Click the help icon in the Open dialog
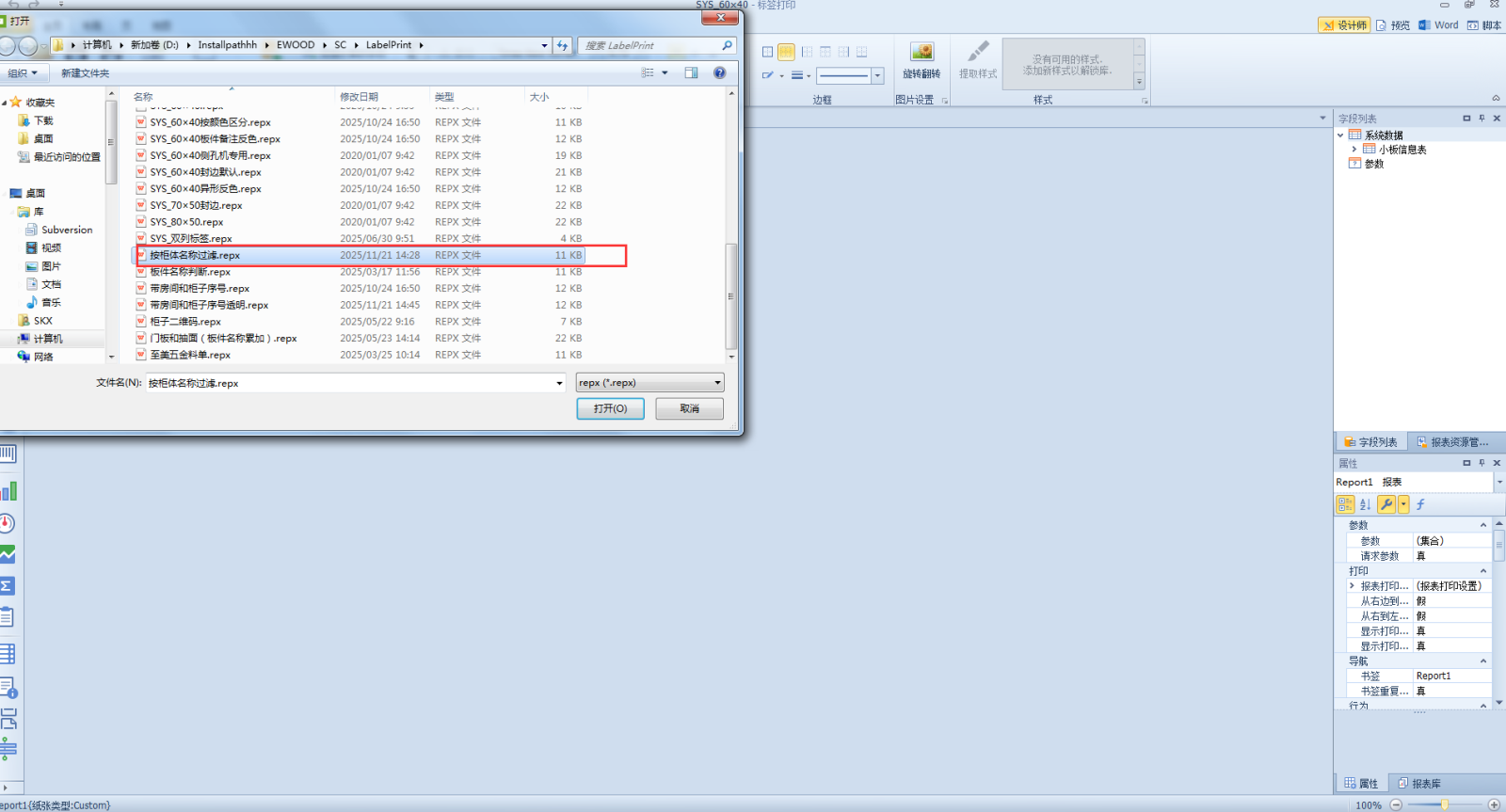 (719, 72)
